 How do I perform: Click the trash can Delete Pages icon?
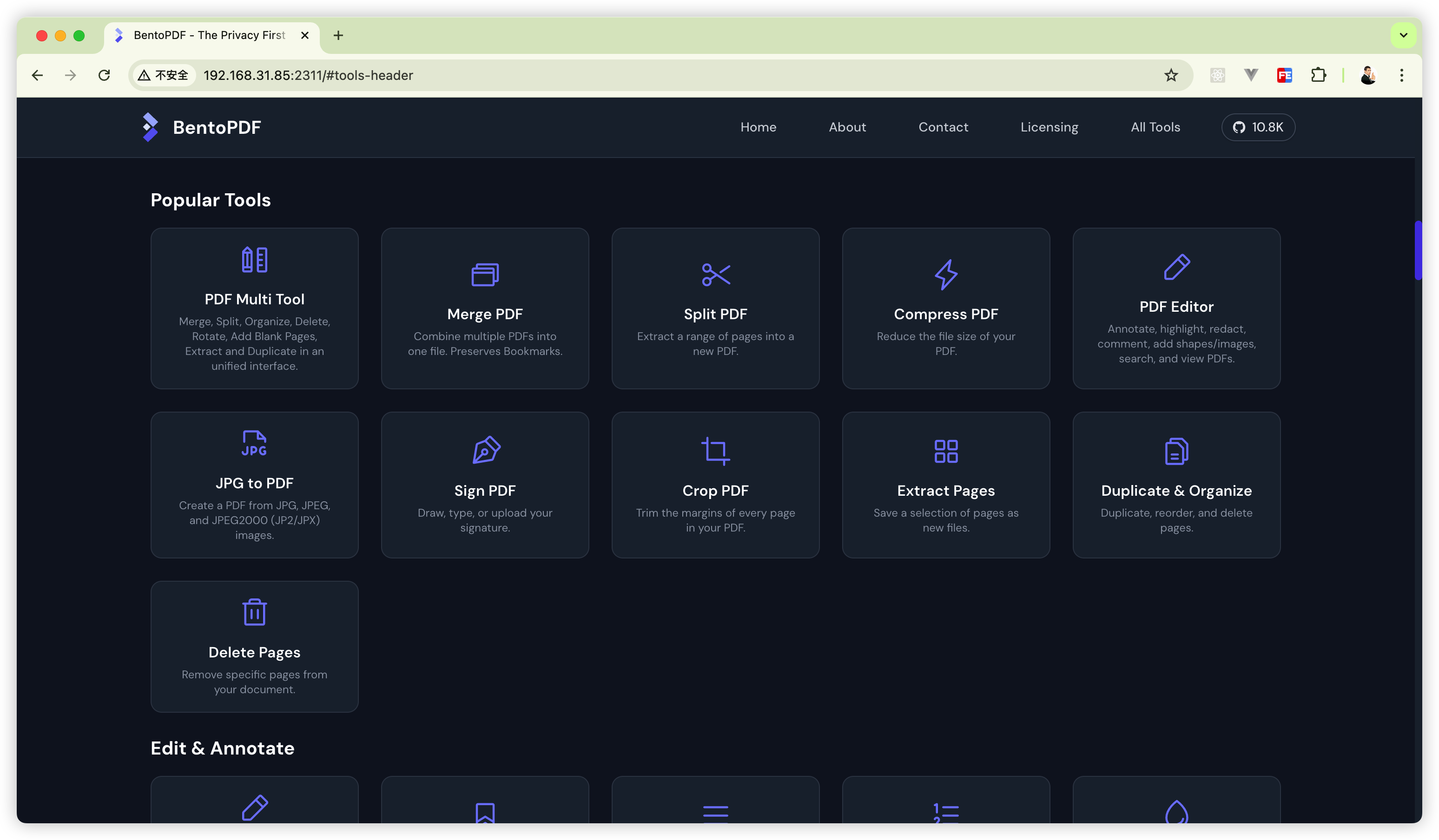(254, 612)
